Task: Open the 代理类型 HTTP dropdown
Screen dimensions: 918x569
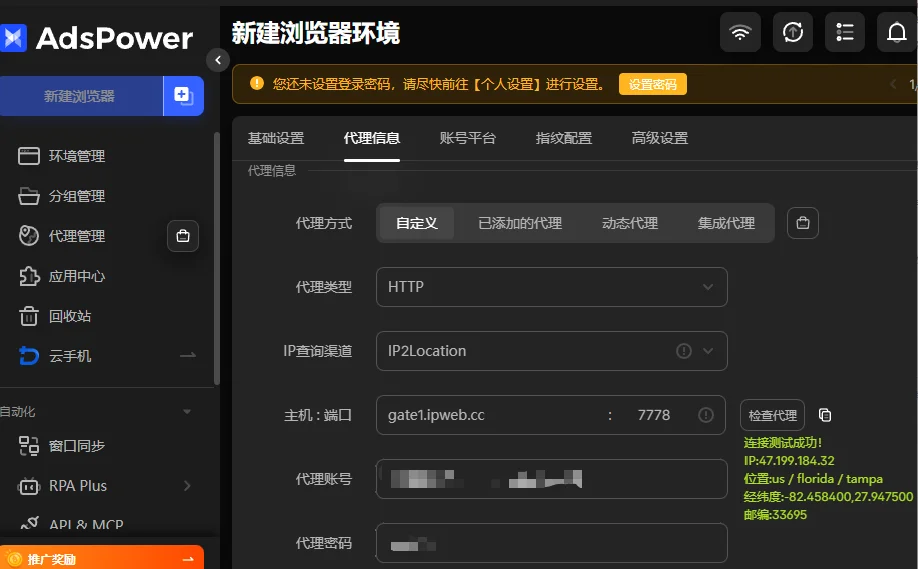Action: tap(552, 287)
